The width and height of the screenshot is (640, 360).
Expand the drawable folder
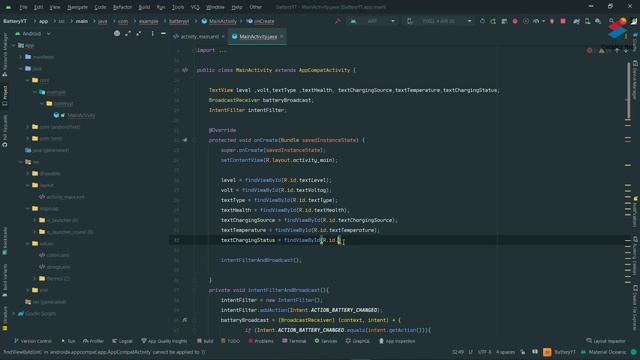28,173
